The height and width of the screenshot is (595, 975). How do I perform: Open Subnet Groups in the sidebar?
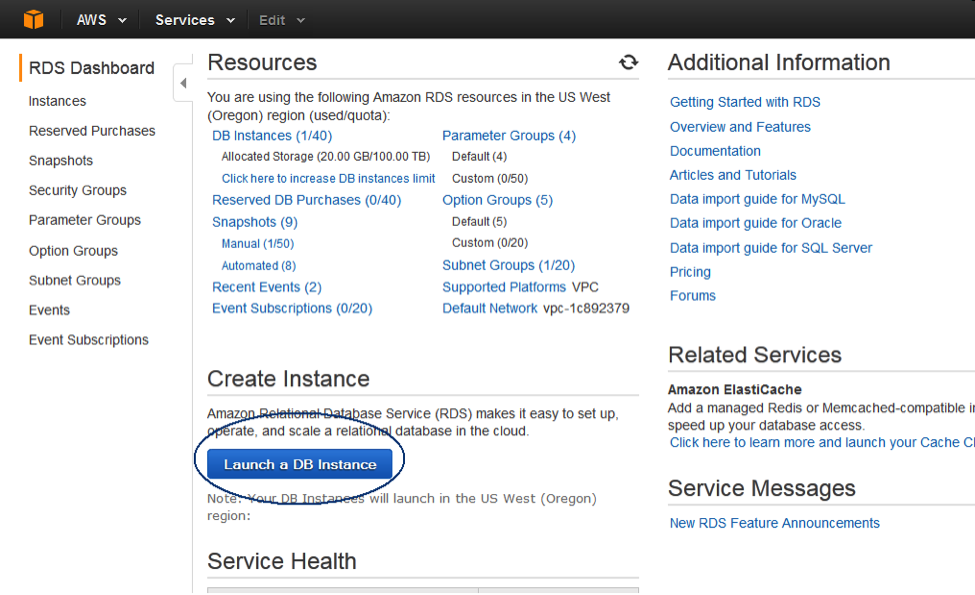click(x=75, y=280)
